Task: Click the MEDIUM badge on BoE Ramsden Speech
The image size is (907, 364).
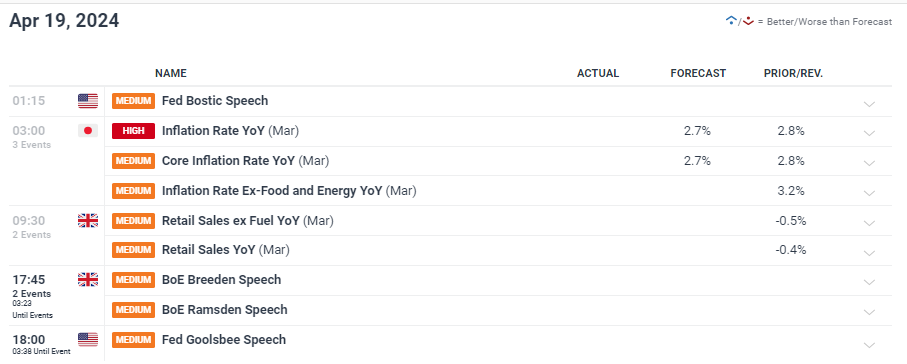Action: [x=134, y=310]
